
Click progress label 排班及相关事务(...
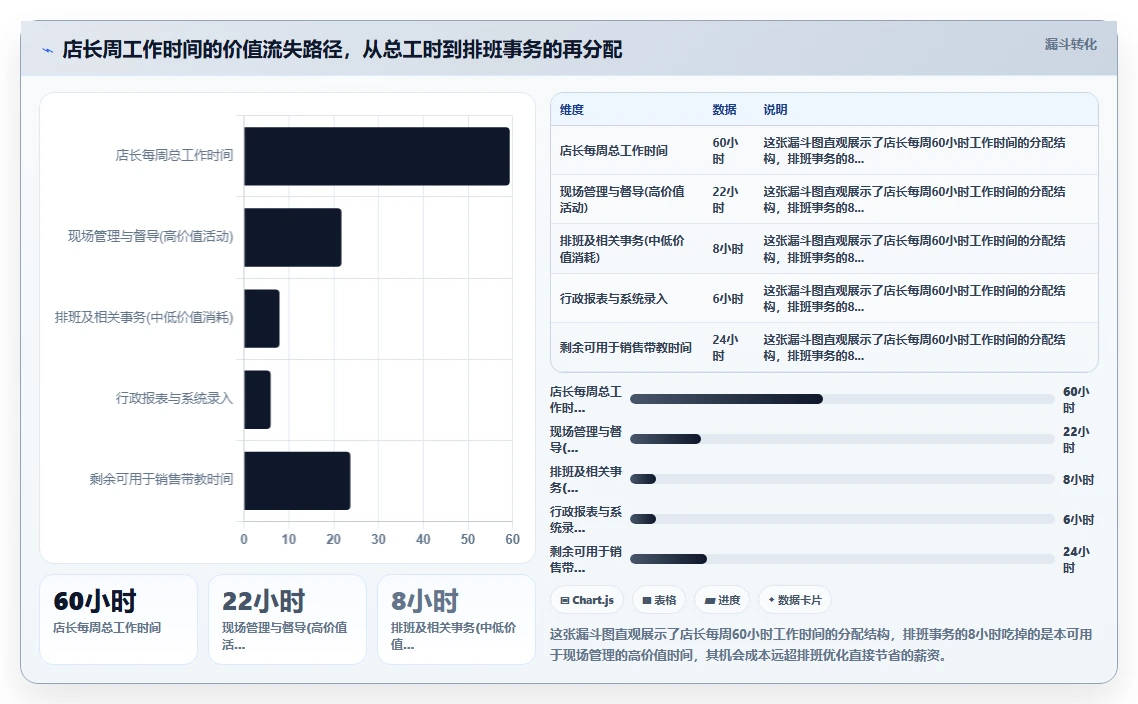pos(586,479)
